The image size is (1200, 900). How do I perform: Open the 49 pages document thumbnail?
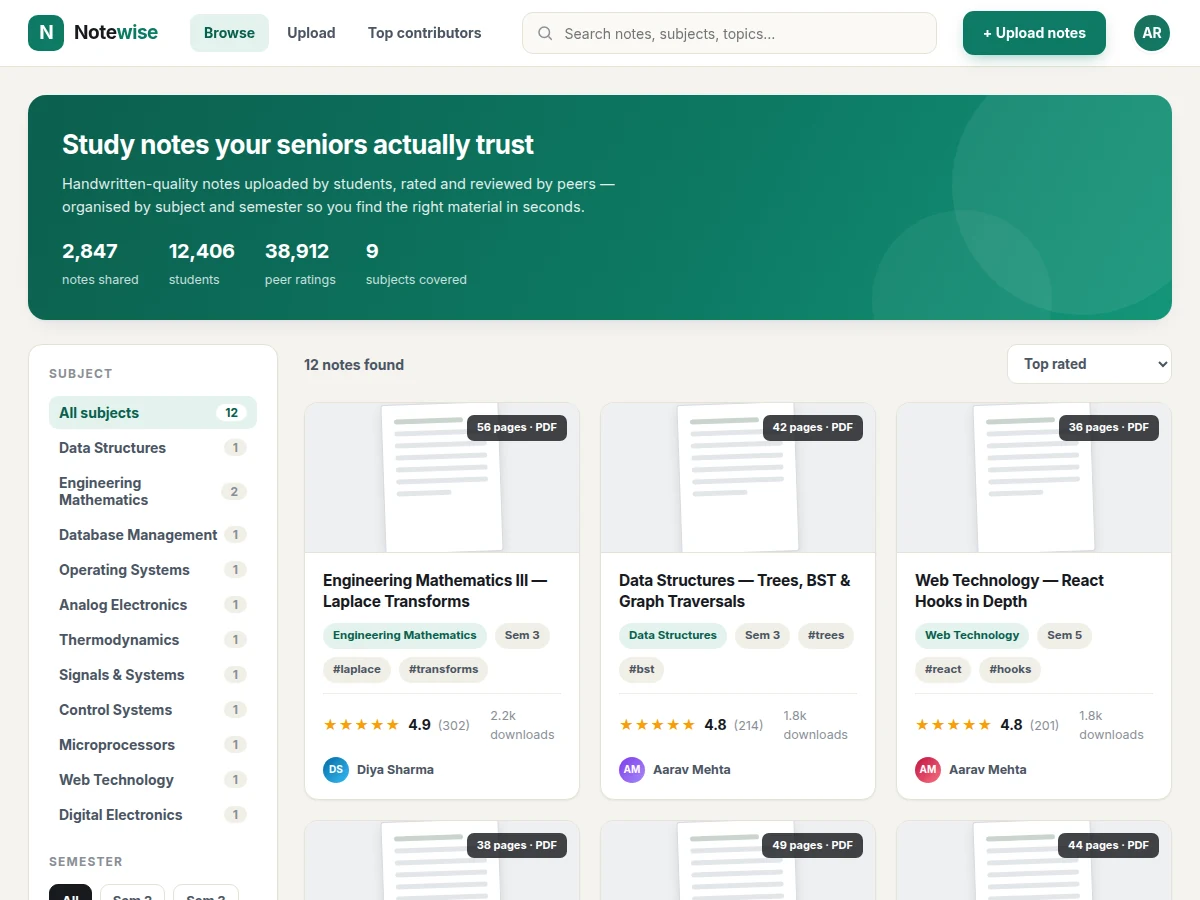coord(738,860)
